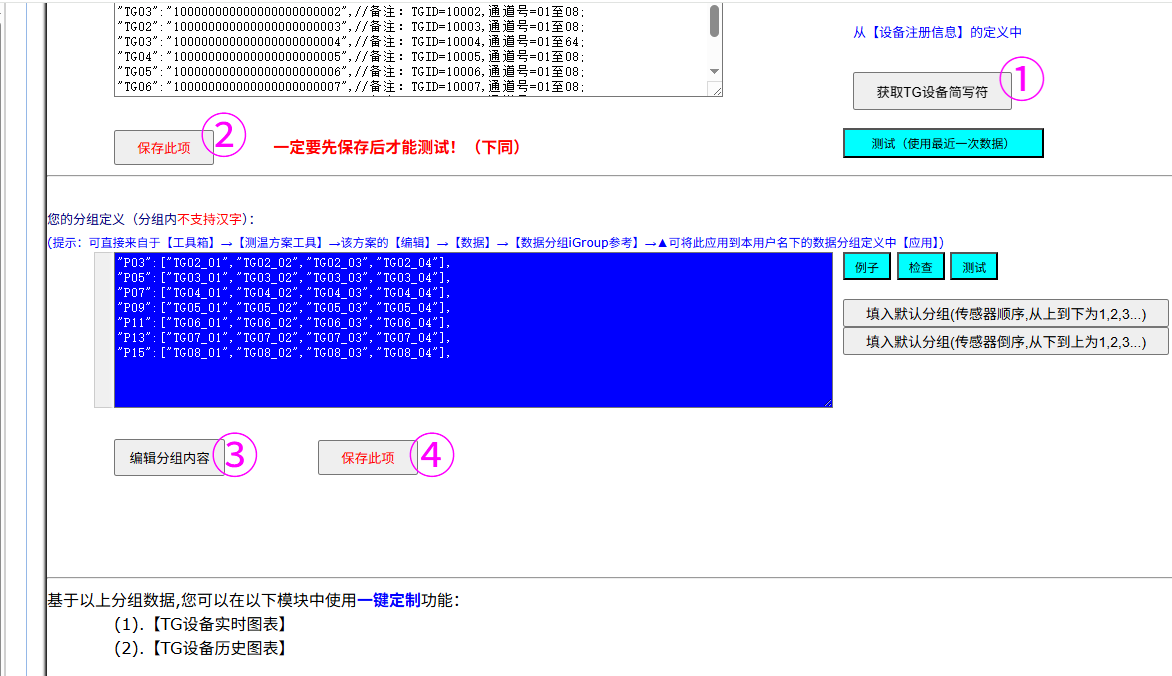Fill default grouping with 传感器顺序 button
The width and height of the screenshot is (1172, 676).
coord(1005,314)
